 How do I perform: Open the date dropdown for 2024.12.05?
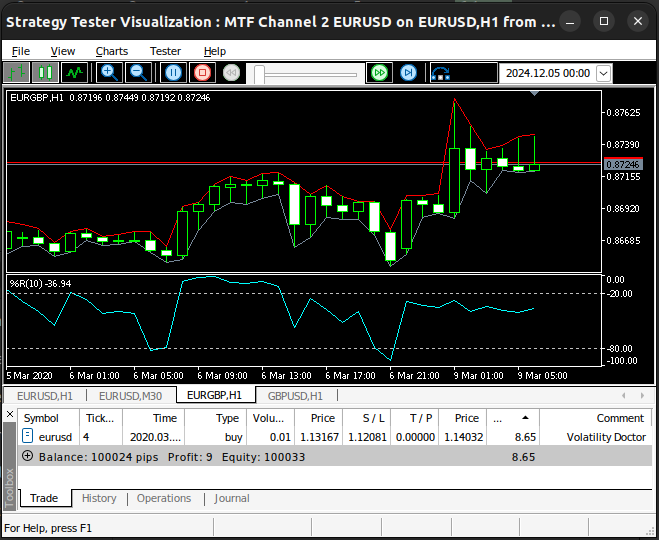(x=604, y=74)
